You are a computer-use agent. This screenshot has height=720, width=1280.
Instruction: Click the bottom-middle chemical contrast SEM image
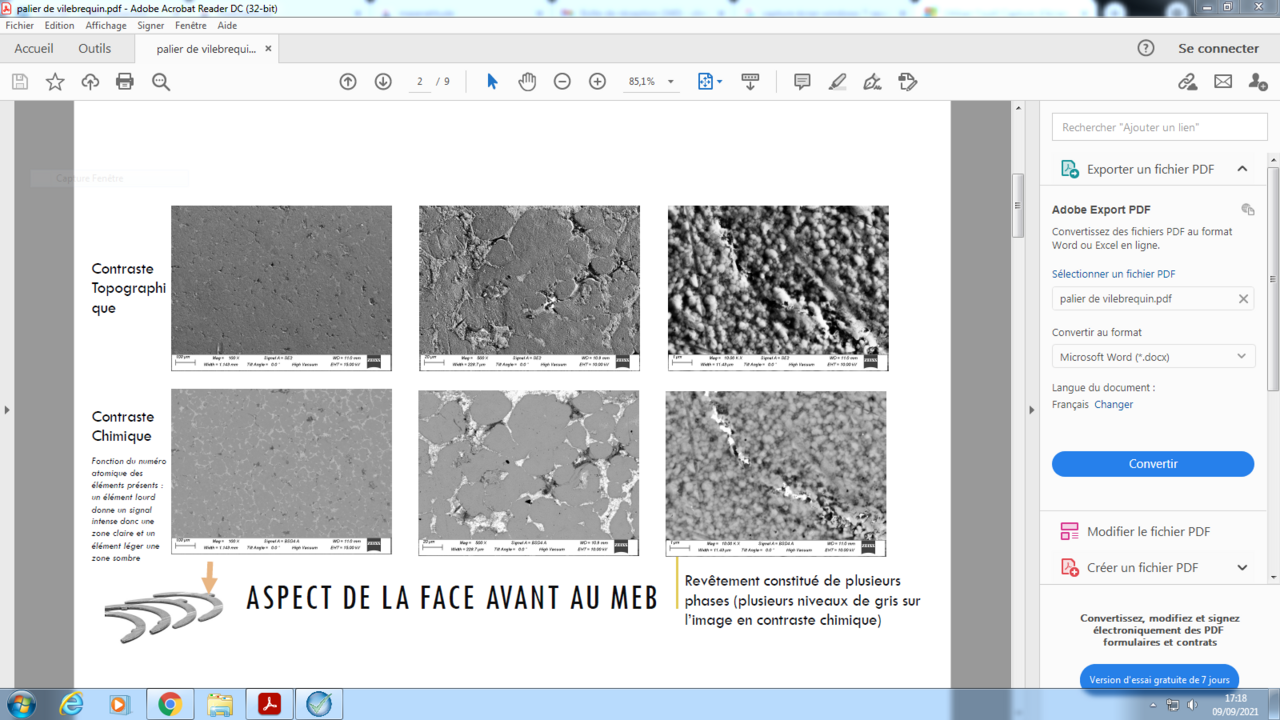[x=529, y=473]
